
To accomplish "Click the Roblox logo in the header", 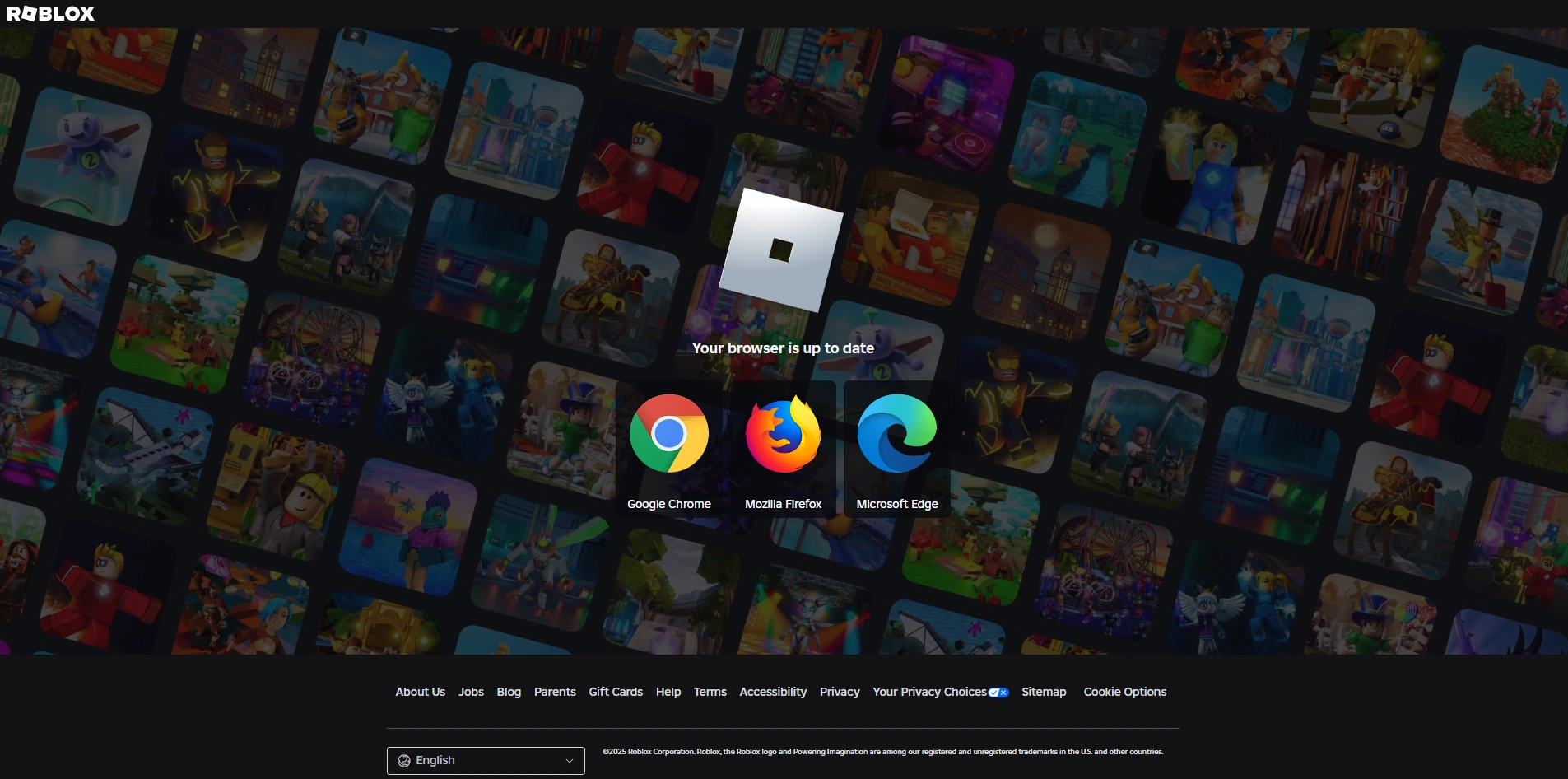I will click(x=51, y=13).
